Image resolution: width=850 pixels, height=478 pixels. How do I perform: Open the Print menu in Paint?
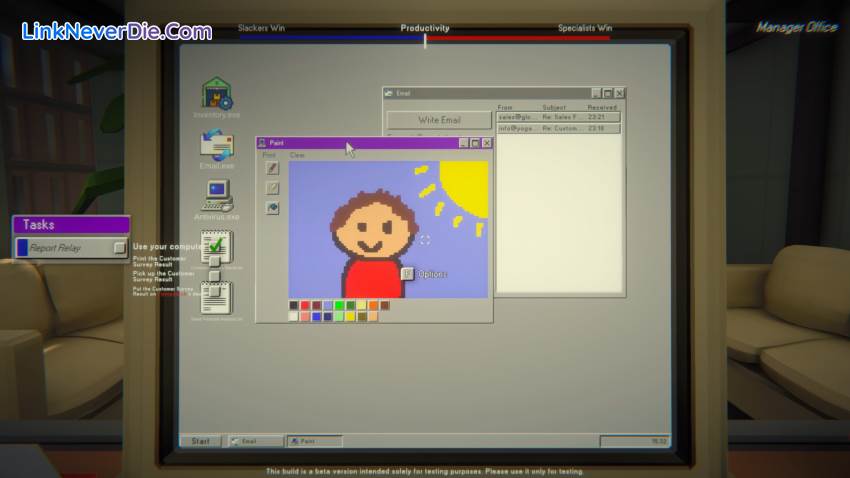click(268, 155)
